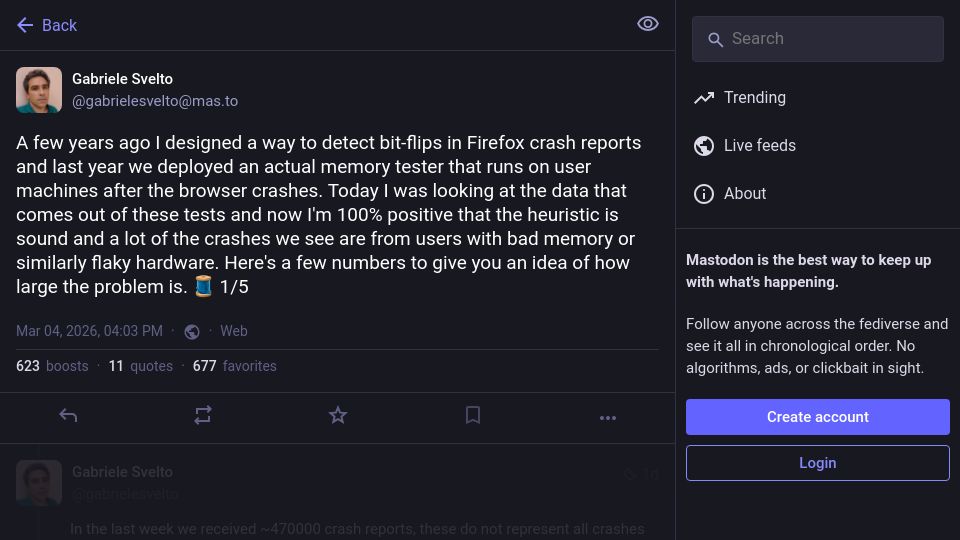The height and width of the screenshot is (540, 960).
Task: Open the Mar 04, 2026 timestamp link
Action: point(89,331)
